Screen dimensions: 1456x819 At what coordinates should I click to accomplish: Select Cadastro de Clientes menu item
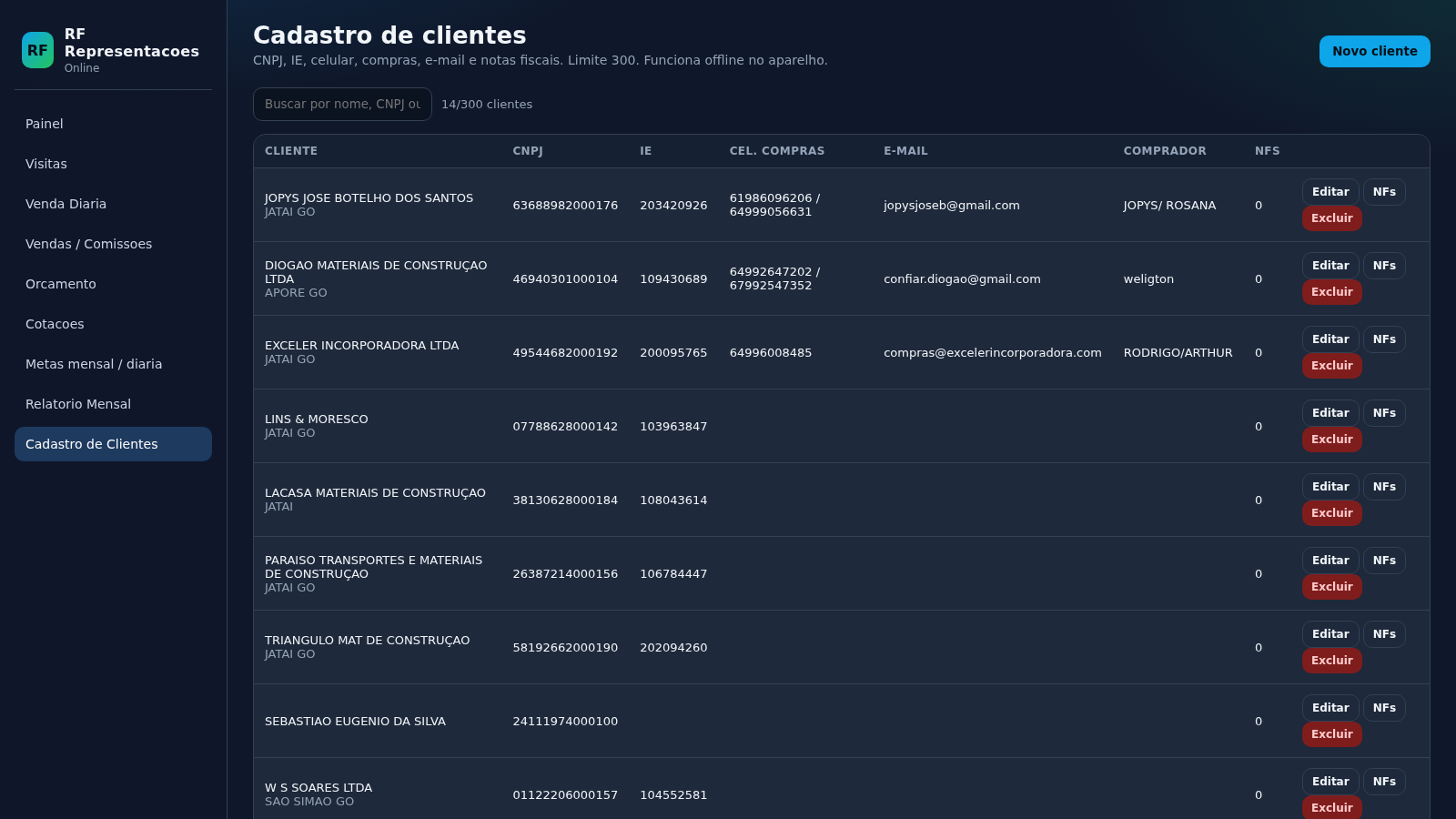click(113, 444)
